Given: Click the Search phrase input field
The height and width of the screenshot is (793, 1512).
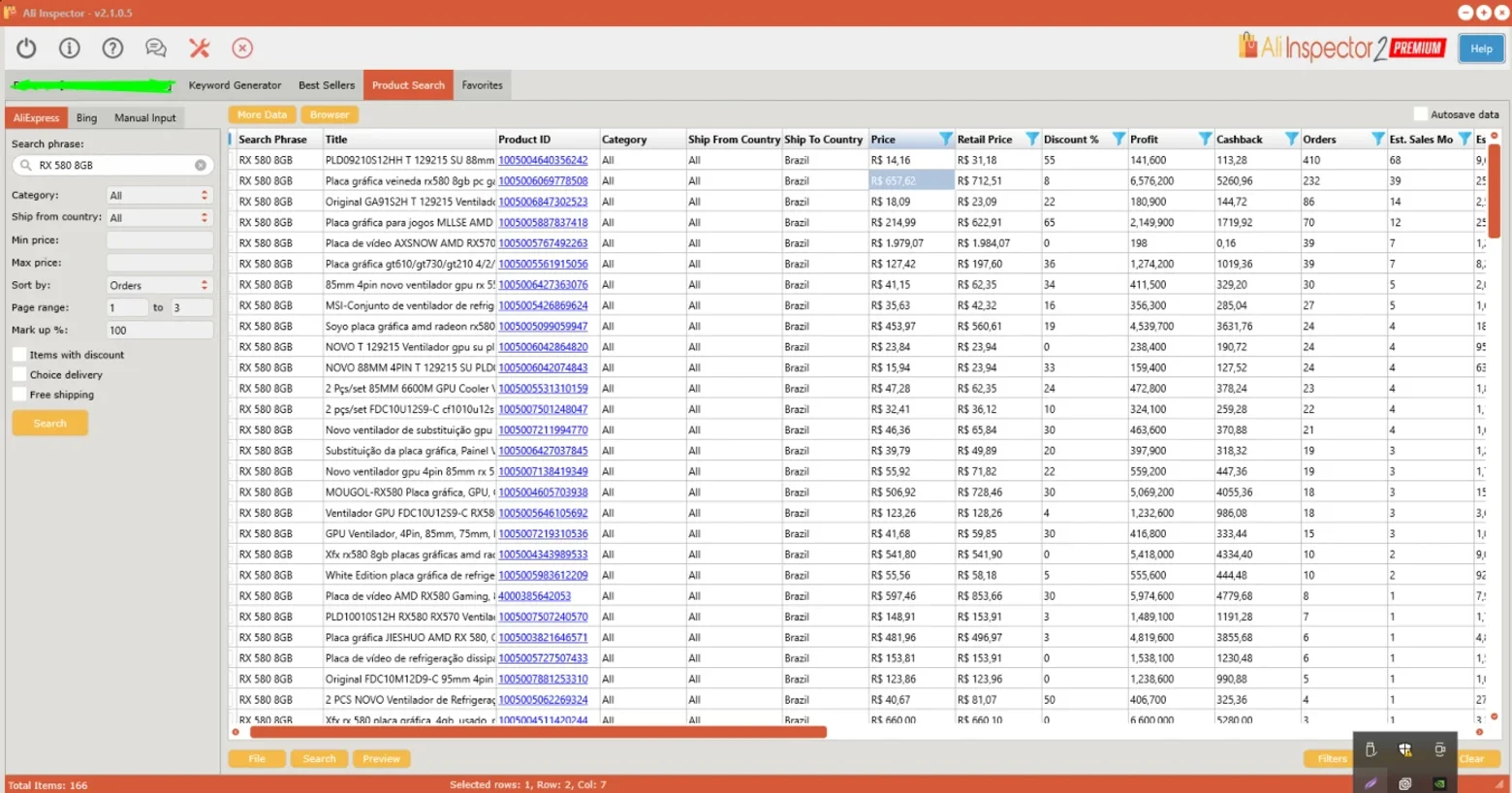Looking at the screenshot, I should [x=112, y=165].
